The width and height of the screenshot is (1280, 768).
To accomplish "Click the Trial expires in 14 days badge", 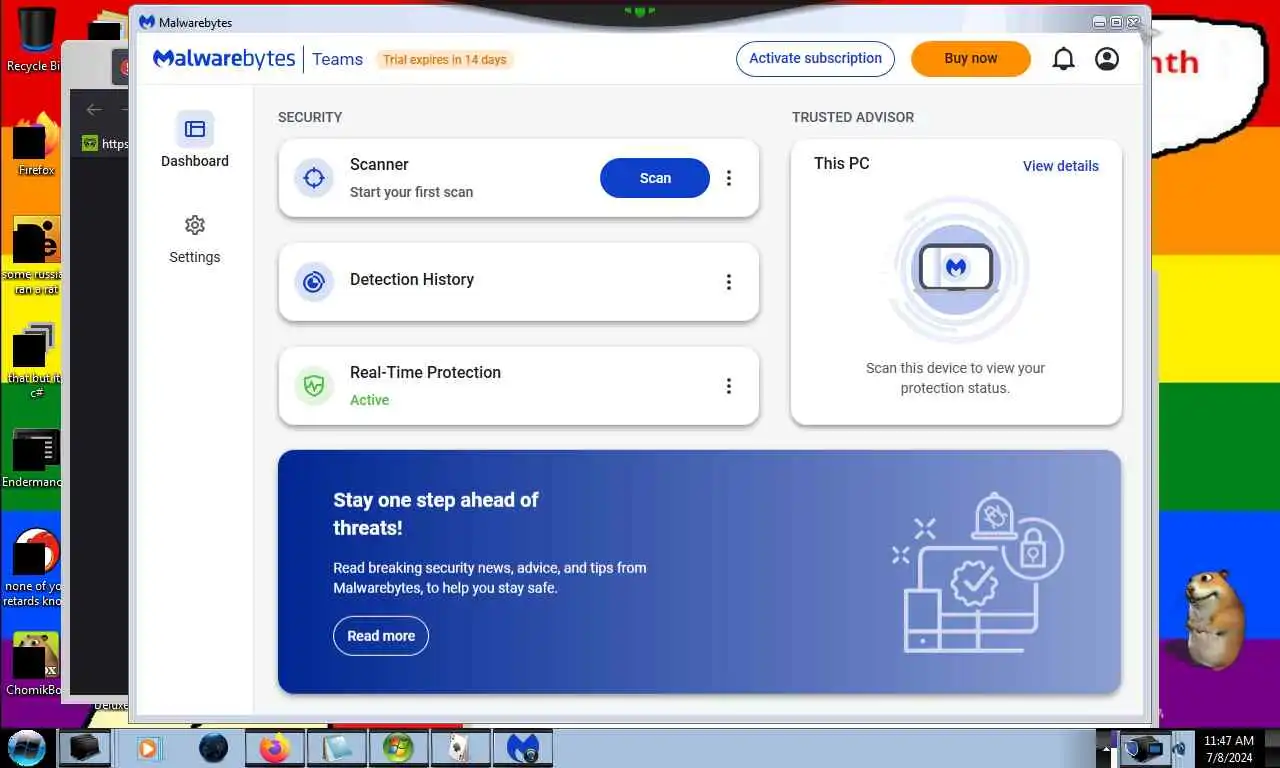I will coord(445,60).
